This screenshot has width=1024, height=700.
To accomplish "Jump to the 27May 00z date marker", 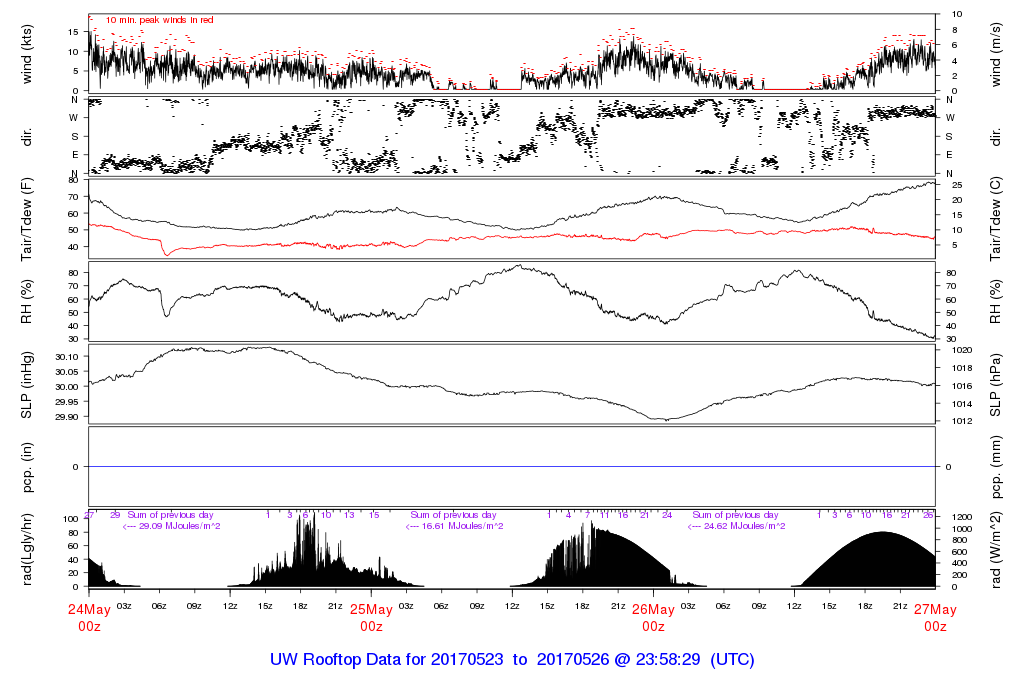I will [935, 617].
